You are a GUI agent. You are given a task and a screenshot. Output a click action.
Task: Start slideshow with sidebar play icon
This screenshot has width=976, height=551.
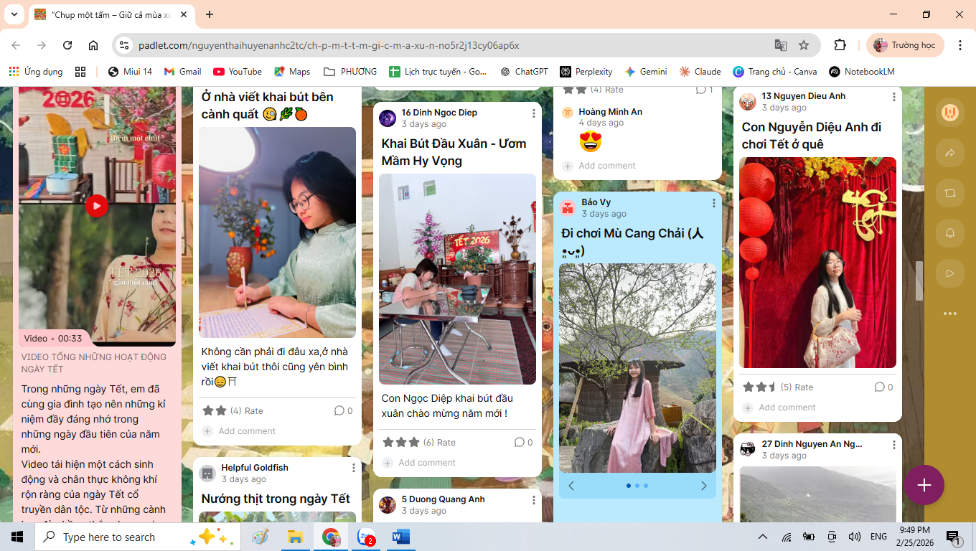pos(949,273)
